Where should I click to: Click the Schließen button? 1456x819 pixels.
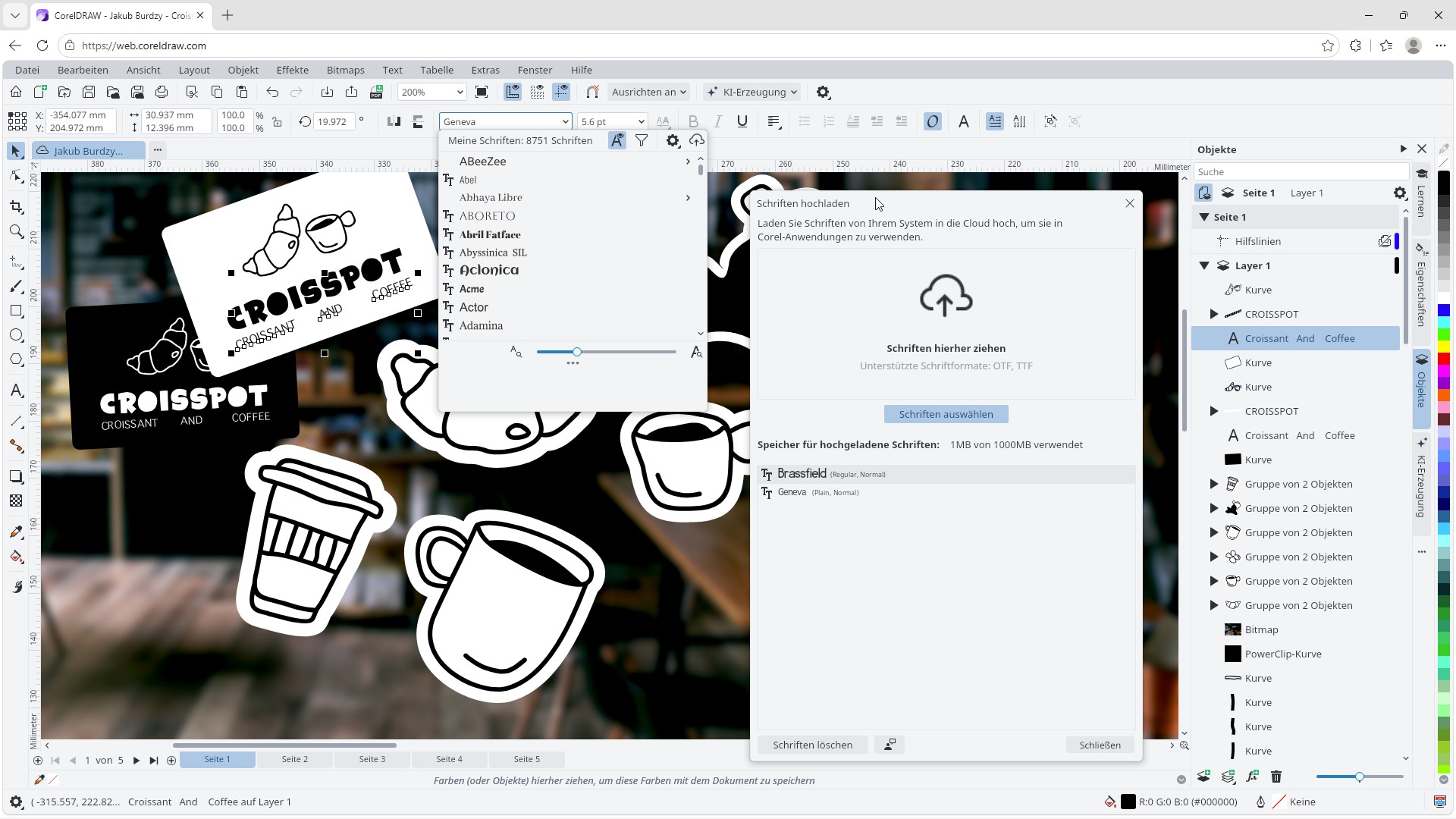click(x=1100, y=745)
